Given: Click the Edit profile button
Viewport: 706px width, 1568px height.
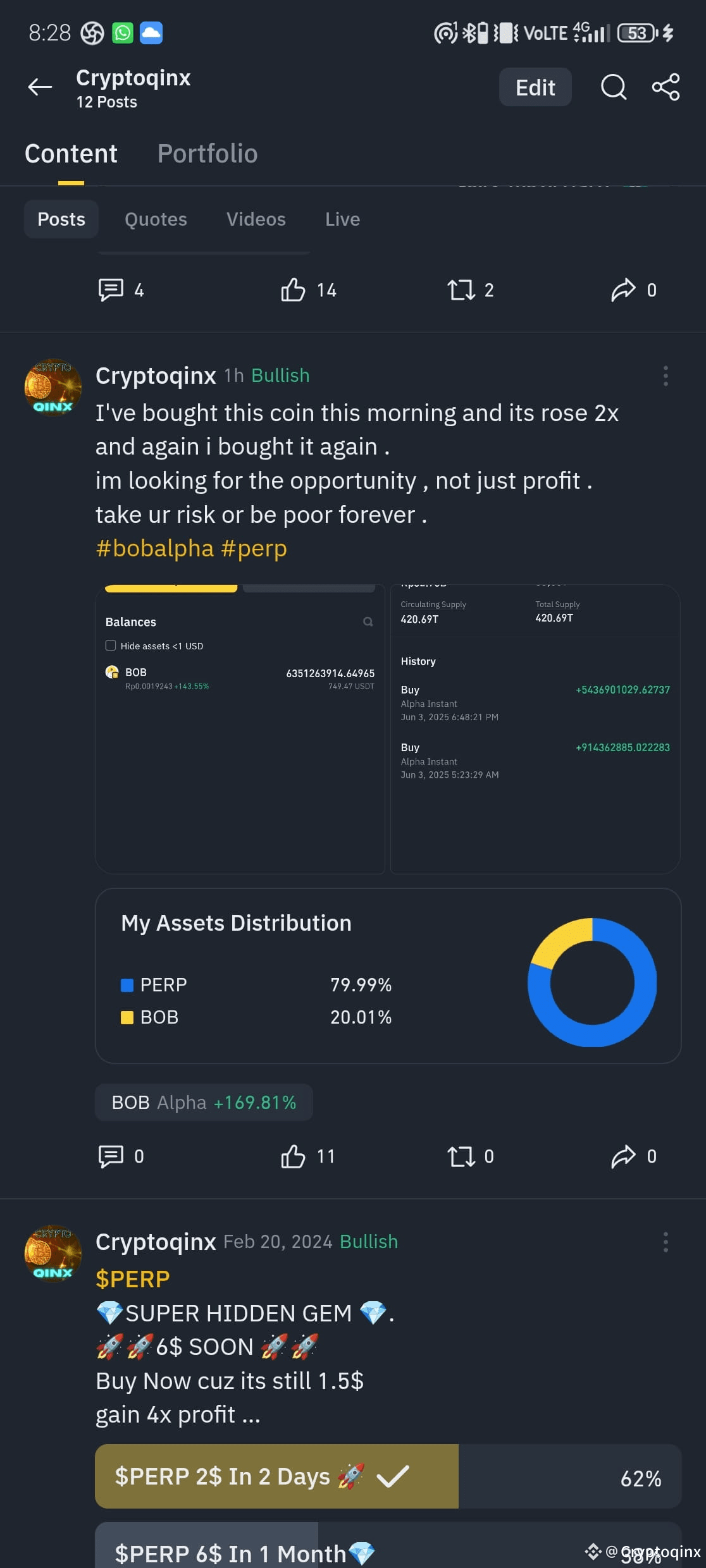Looking at the screenshot, I should coord(535,87).
